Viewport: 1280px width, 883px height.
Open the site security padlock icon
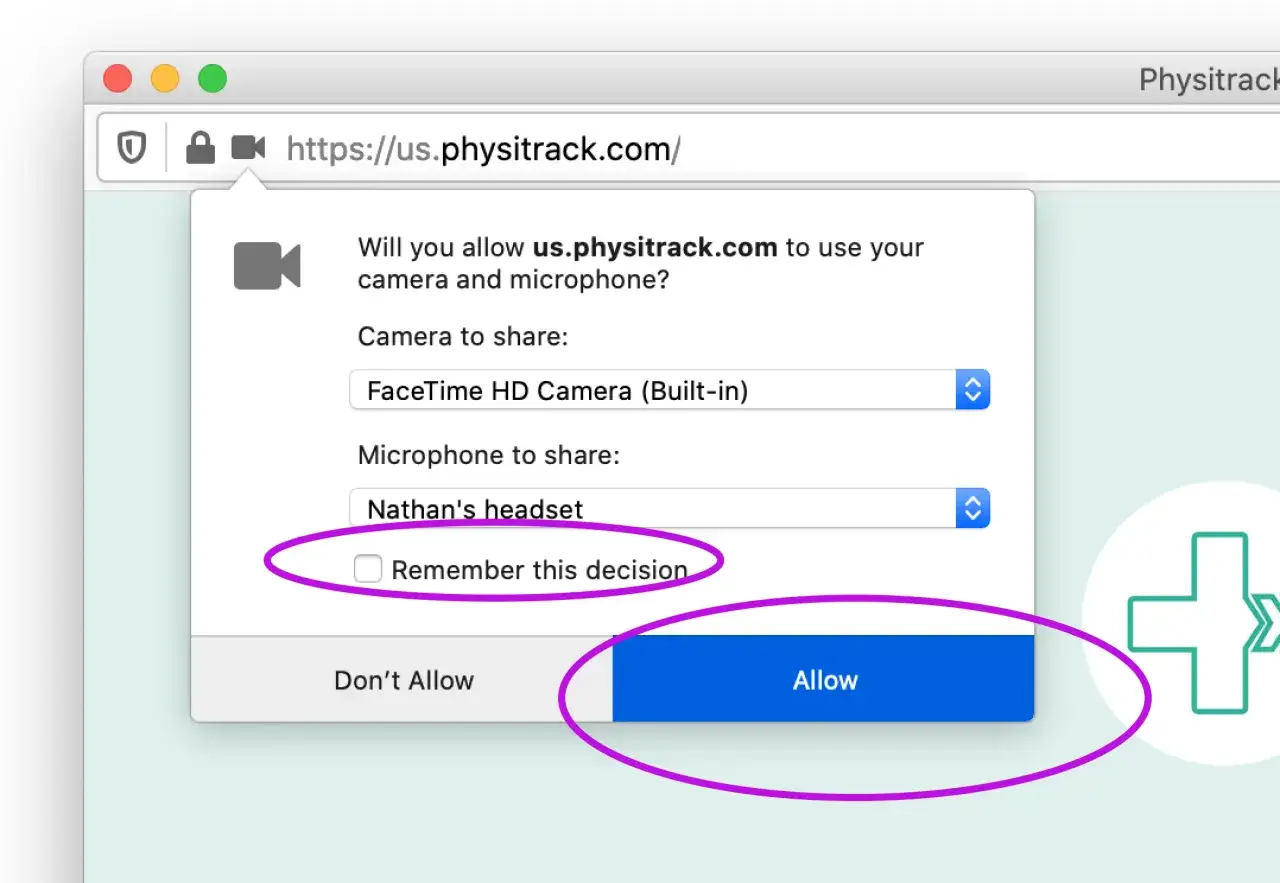[201, 149]
